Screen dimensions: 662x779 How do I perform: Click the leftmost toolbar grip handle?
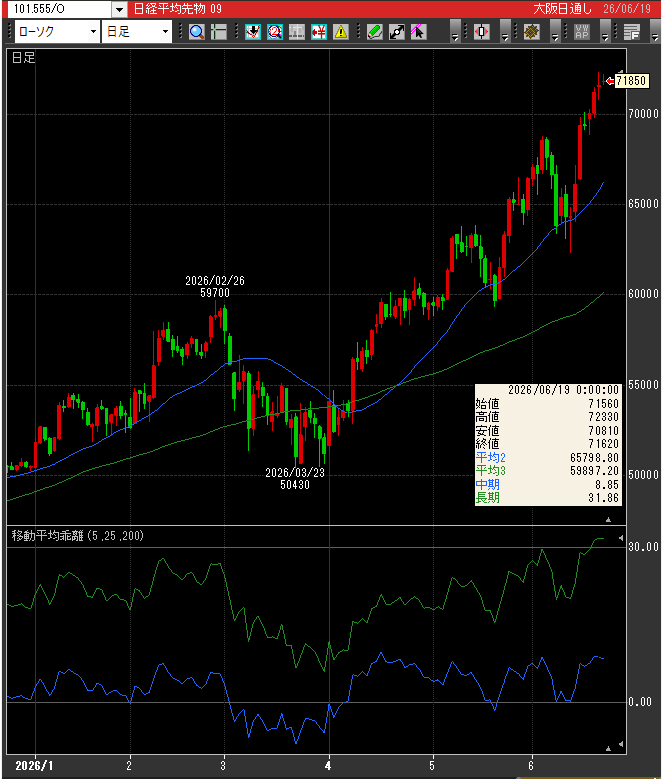tap(9, 32)
